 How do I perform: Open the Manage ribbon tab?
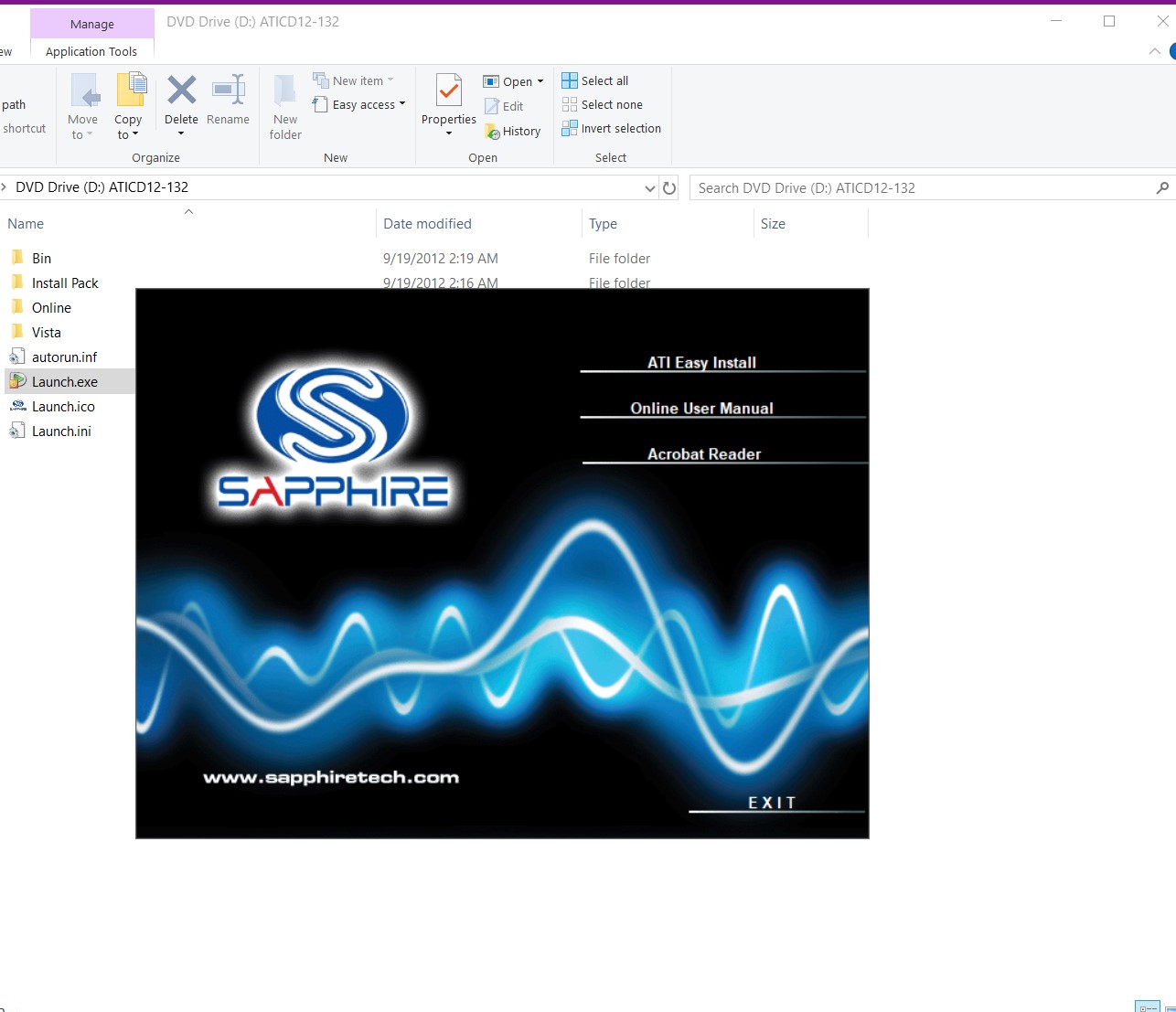click(92, 24)
